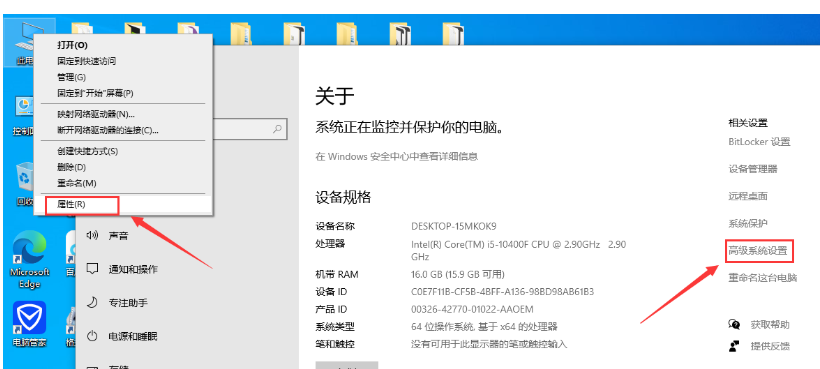The image size is (820, 369).
Task: Open the 高级系统设置 link
Action: point(758,251)
